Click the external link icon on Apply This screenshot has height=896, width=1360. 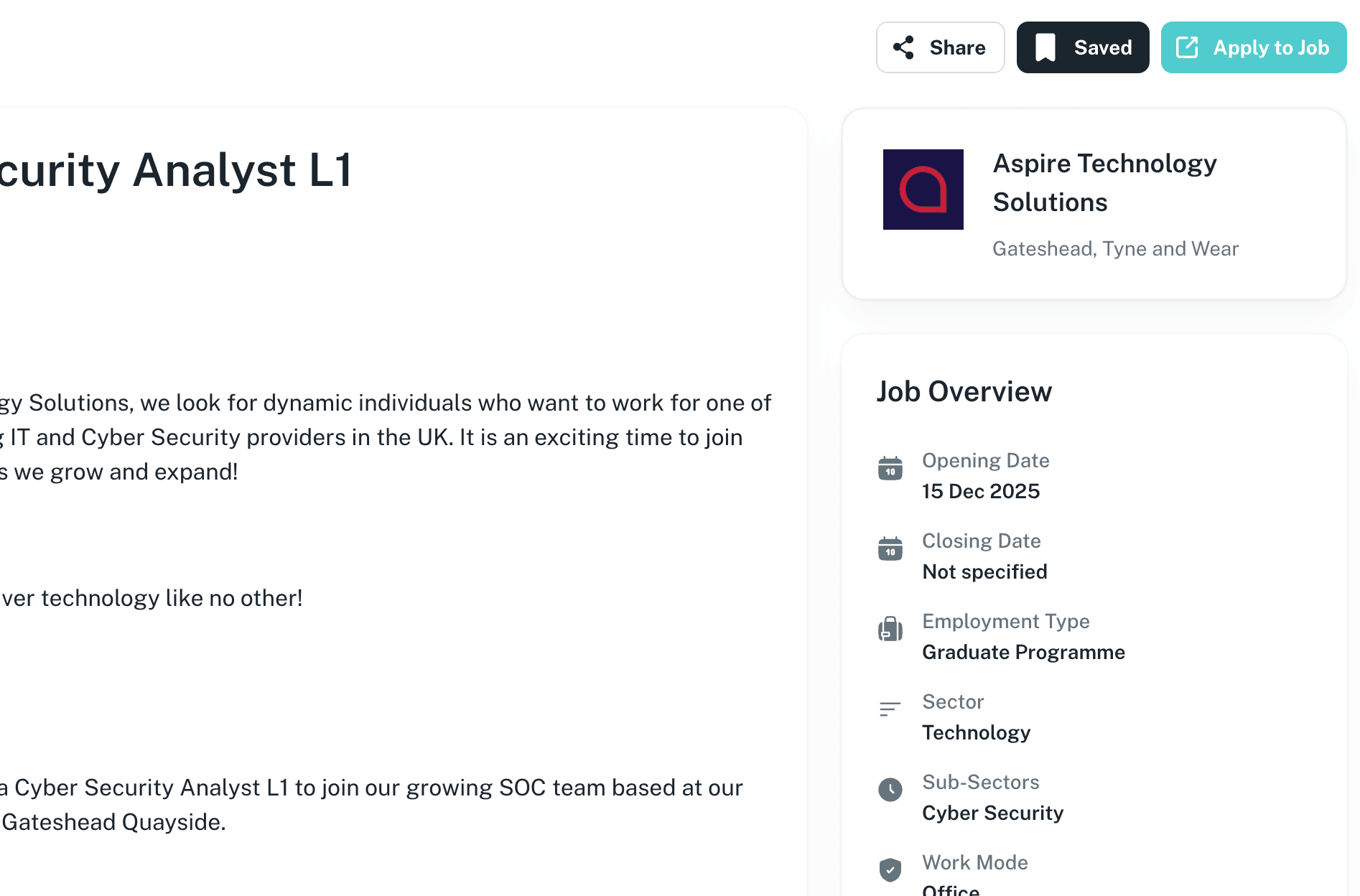(1187, 47)
